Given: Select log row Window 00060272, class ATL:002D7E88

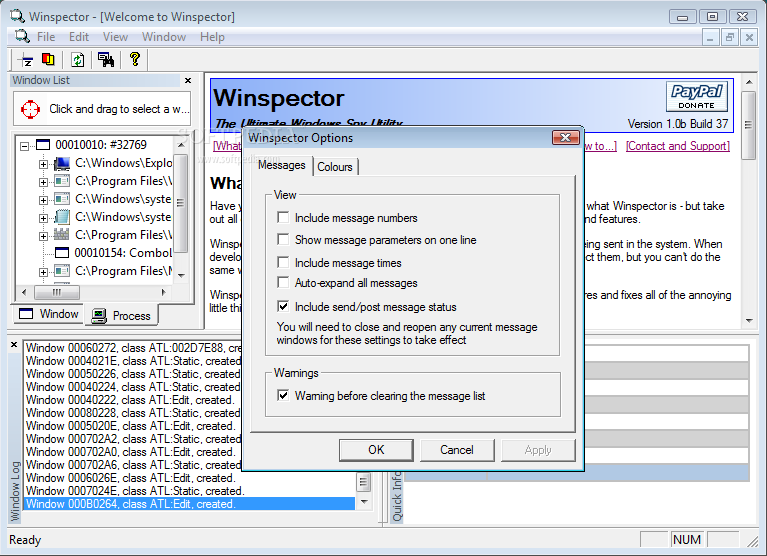Looking at the screenshot, I should [x=133, y=348].
